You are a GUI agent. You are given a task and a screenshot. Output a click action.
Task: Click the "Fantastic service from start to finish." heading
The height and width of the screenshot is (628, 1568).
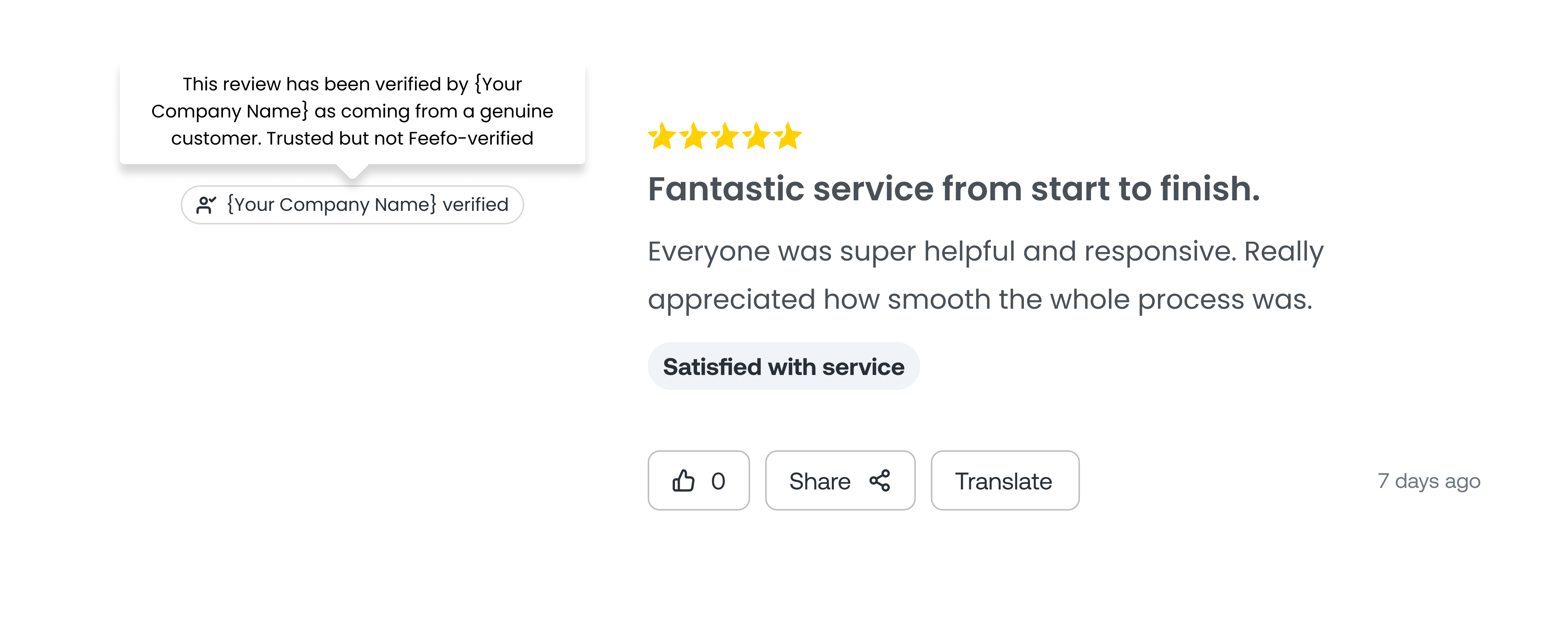tap(953, 189)
